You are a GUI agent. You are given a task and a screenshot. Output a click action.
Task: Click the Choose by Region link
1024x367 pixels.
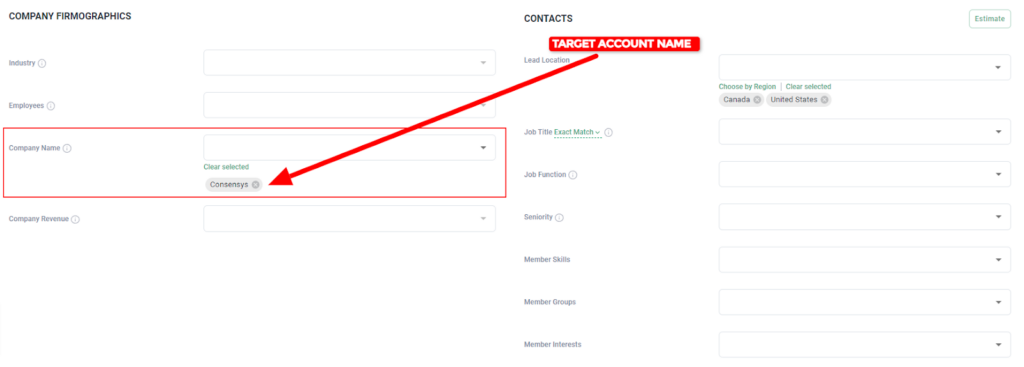click(747, 87)
